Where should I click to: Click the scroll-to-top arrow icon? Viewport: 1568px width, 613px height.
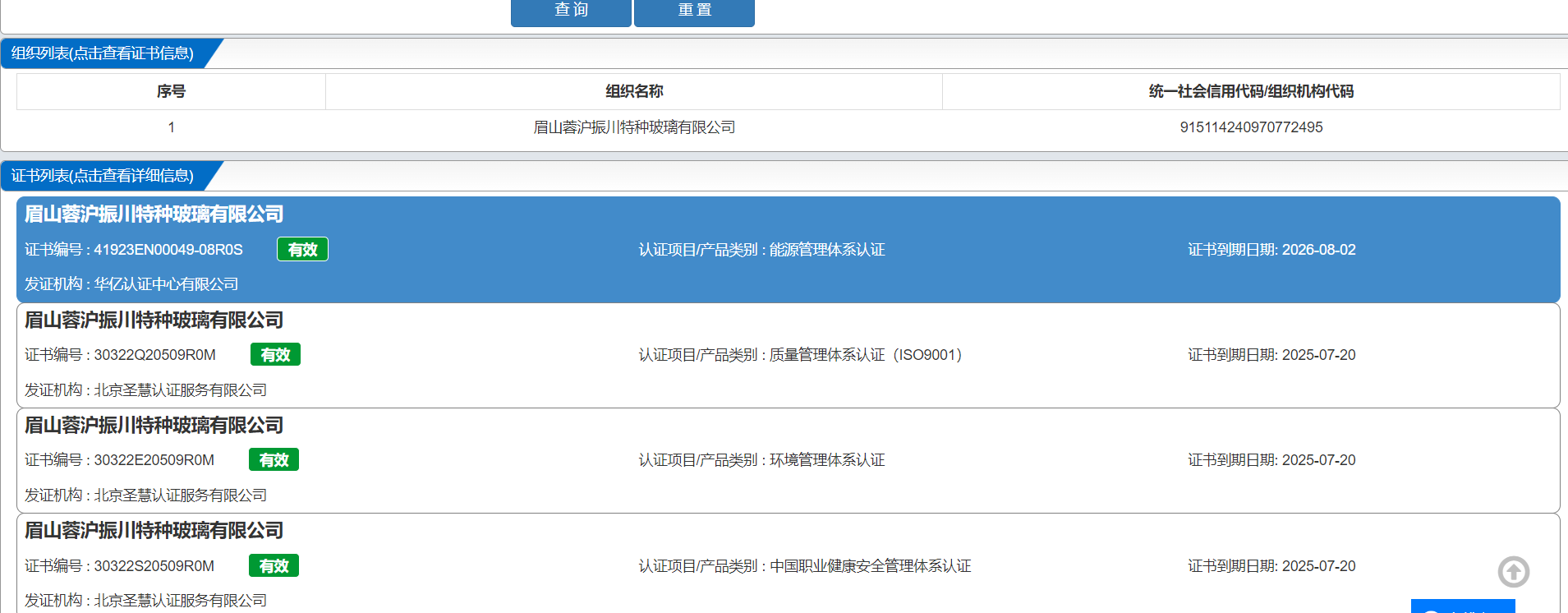coord(1513,572)
